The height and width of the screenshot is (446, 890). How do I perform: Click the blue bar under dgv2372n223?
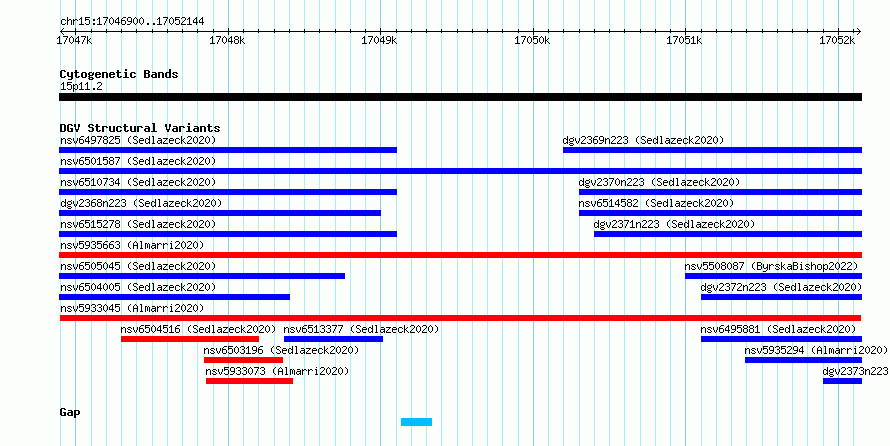click(x=782, y=297)
